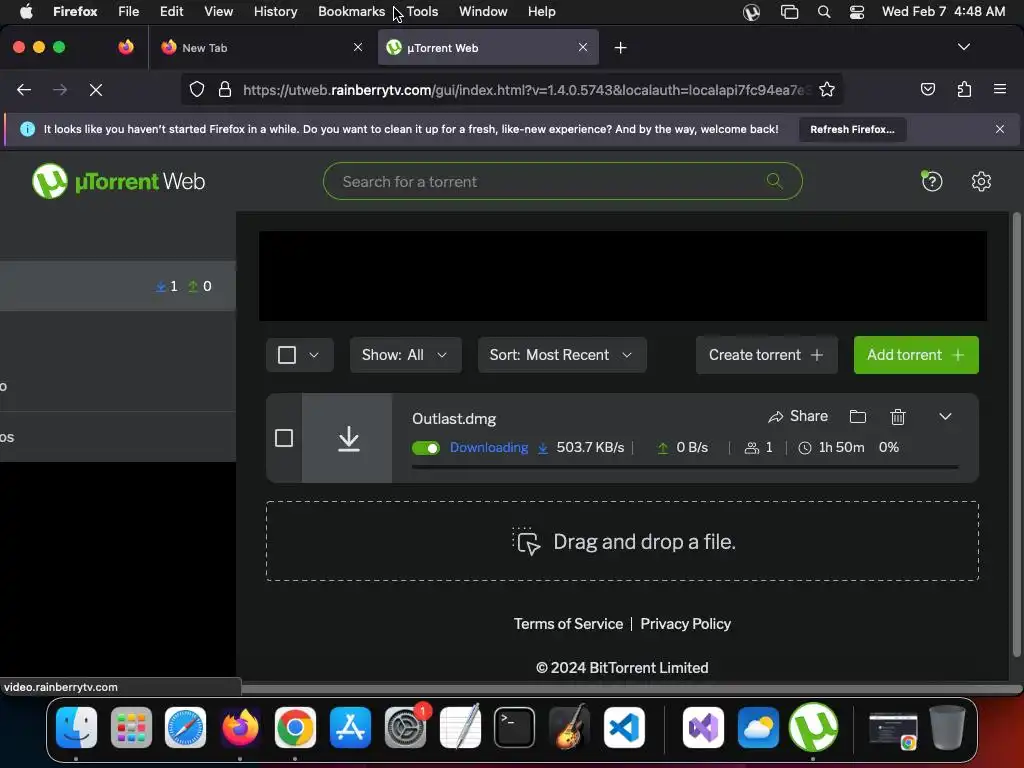
Task: Toggle the Outlast.dmg download switch off
Action: [x=426, y=448]
